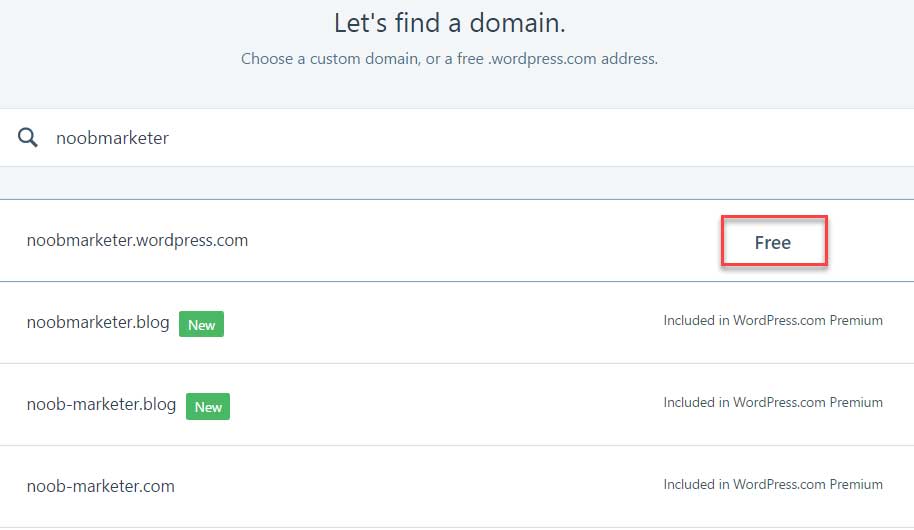Choose the noobmarketer.wordpress.com domain row
Screen dimensions: 914x530
point(457,241)
